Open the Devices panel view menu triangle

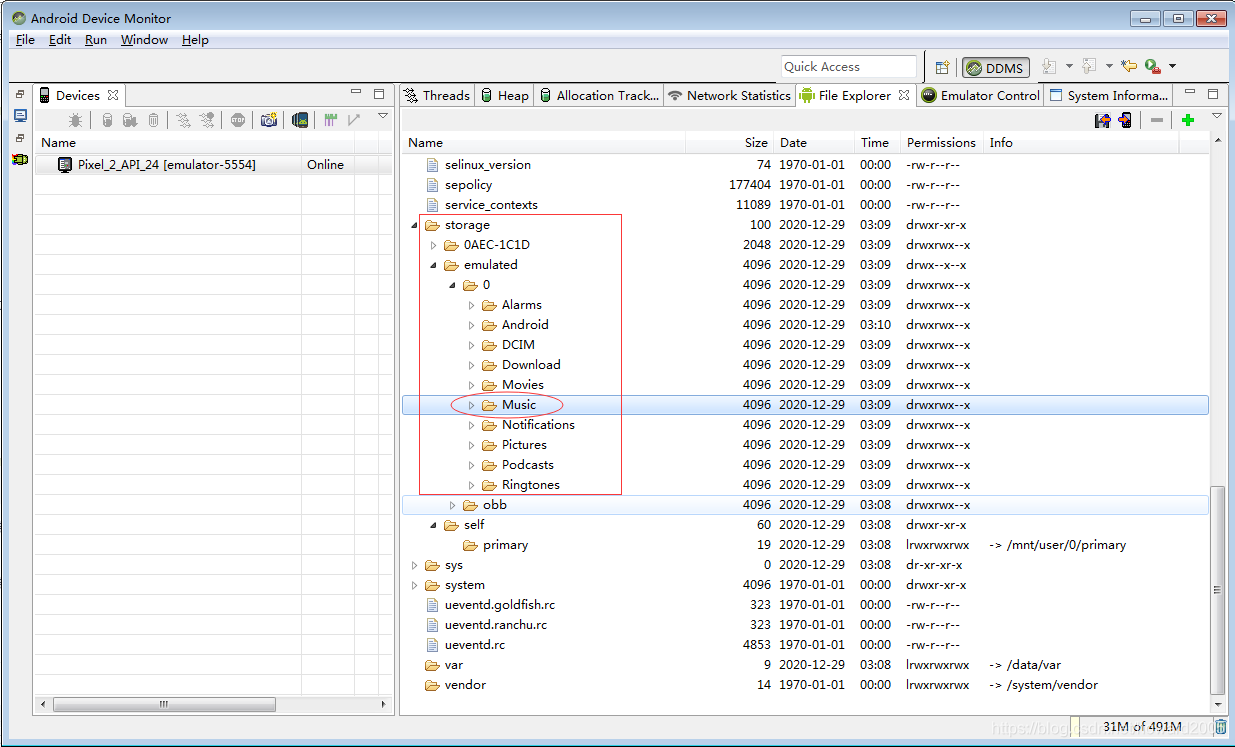pos(382,117)
